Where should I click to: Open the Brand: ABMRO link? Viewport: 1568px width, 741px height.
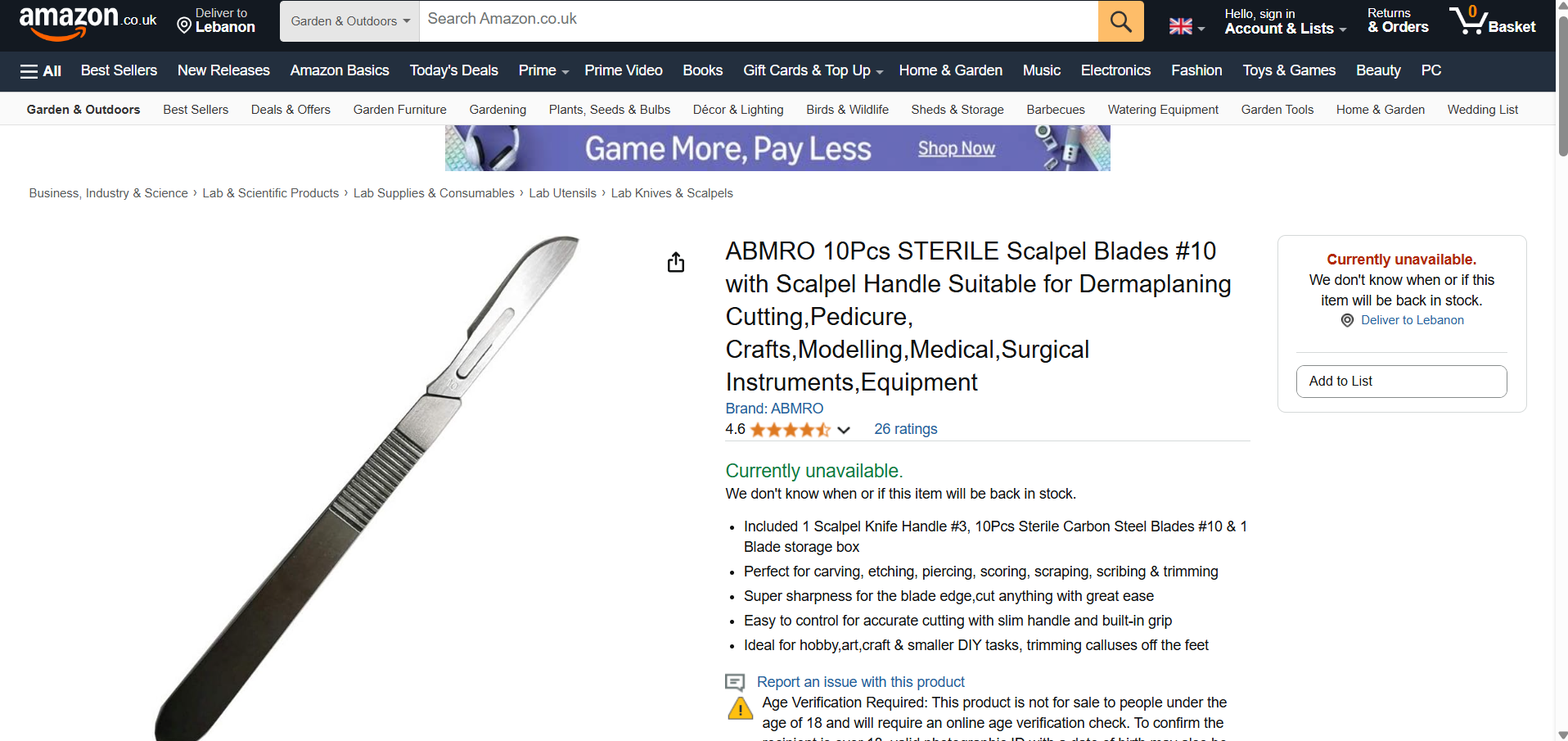tap(774, 409)
